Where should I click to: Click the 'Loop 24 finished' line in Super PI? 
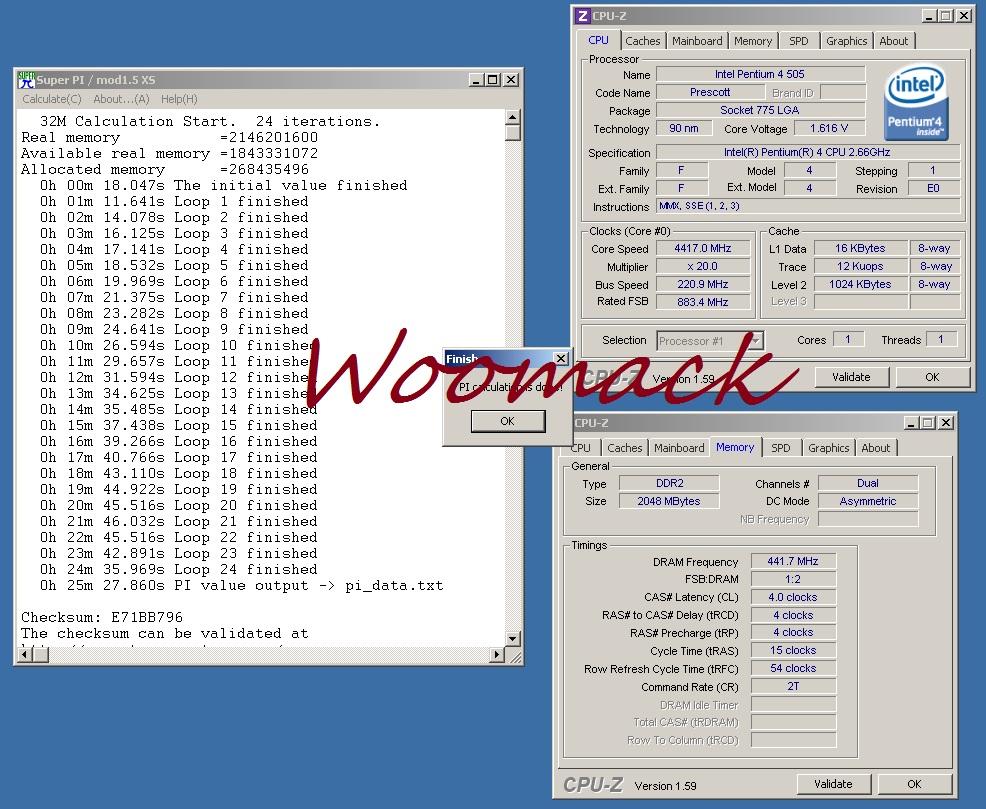coord(179,570)
